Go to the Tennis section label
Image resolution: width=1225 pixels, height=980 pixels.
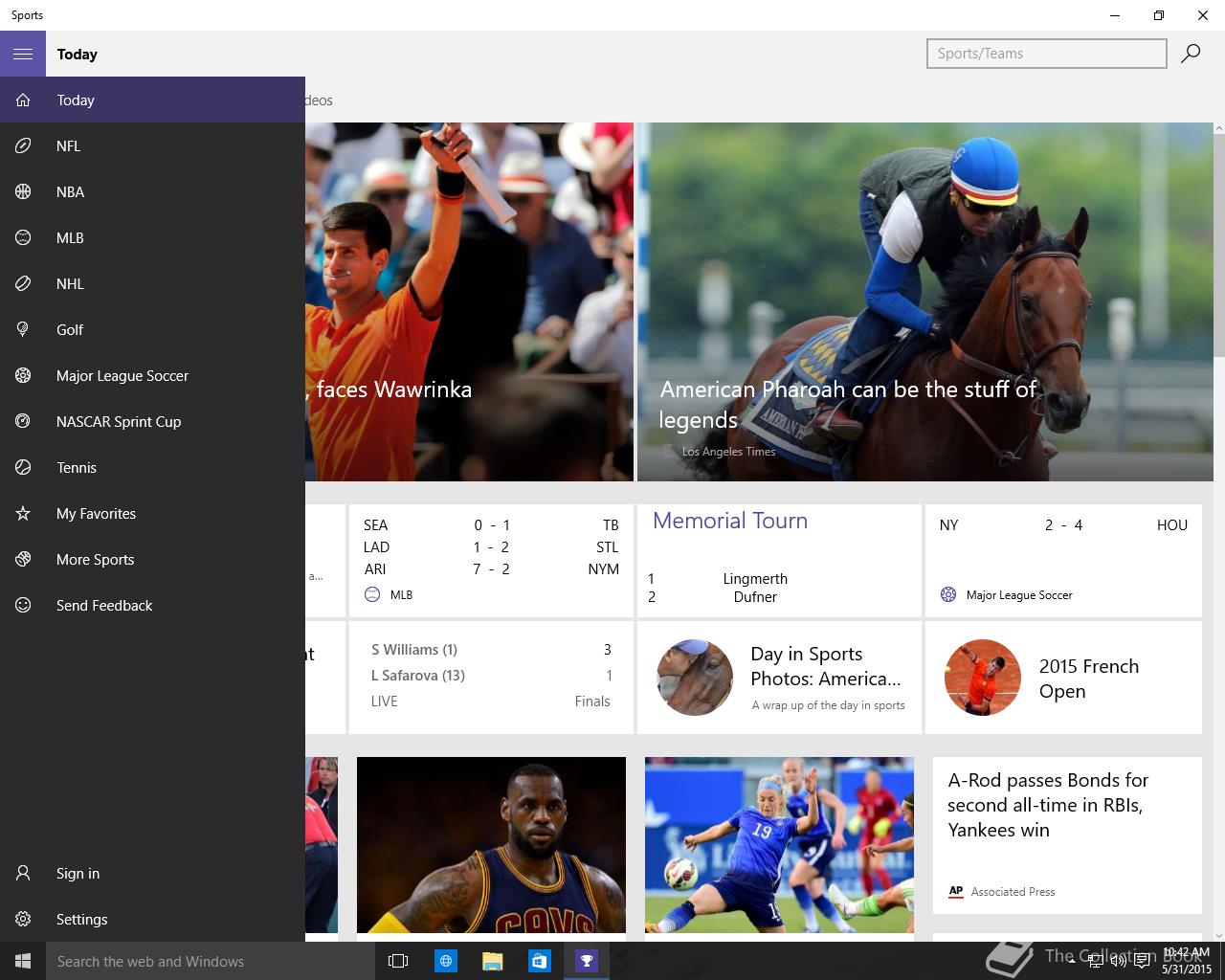click(77, 467)
